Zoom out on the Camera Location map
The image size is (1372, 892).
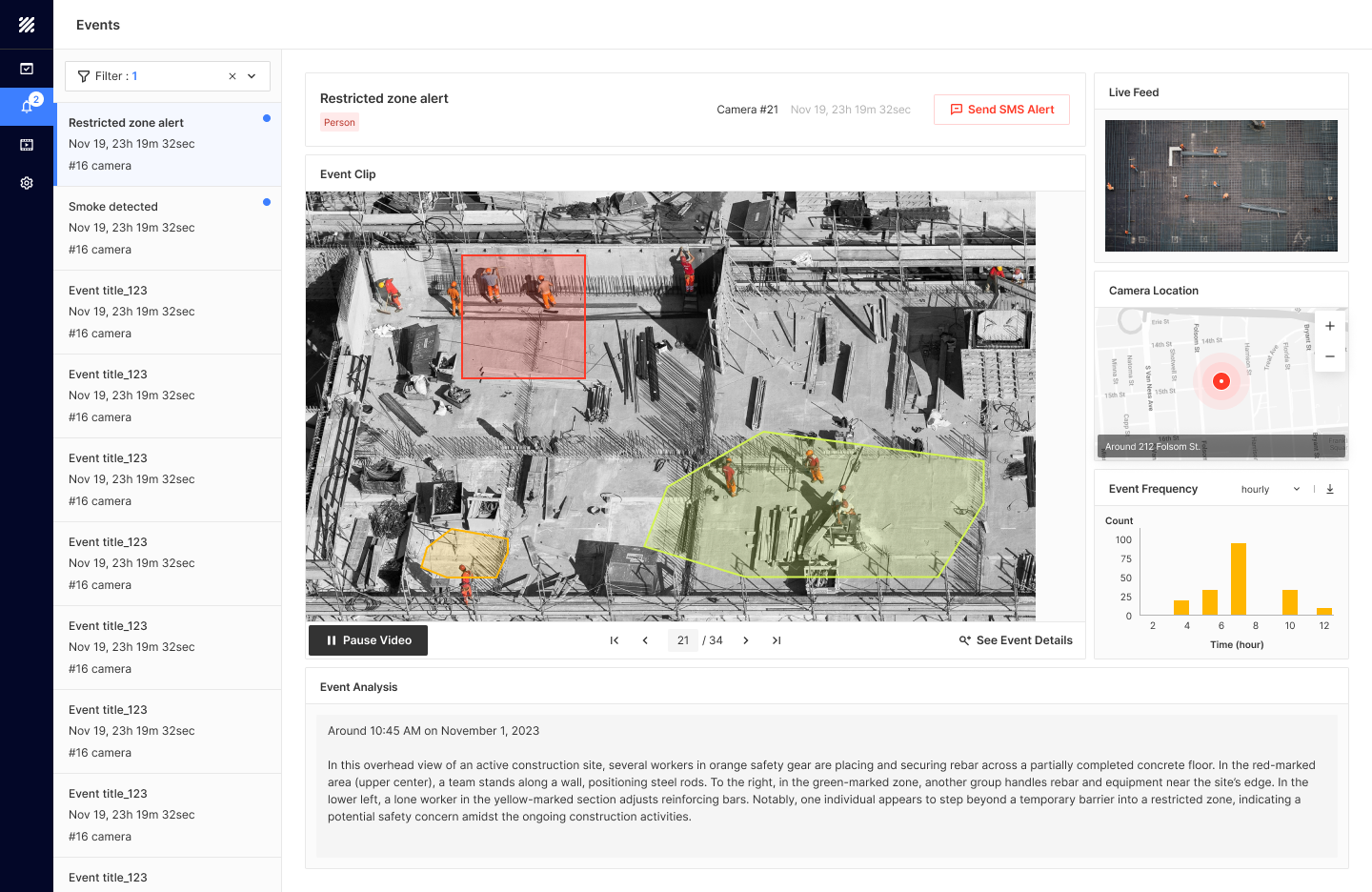(x=1329, y=356)
